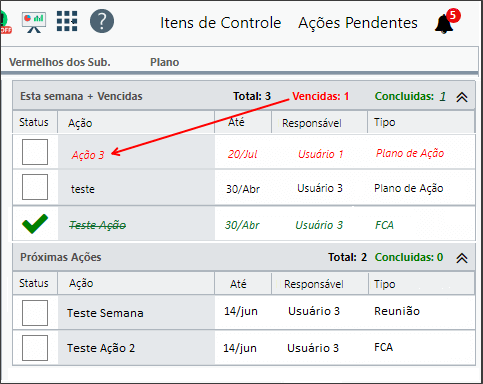This screenshot has height=384, width=483.
Task: Click the question mark help icon
Action: point(102,21)
